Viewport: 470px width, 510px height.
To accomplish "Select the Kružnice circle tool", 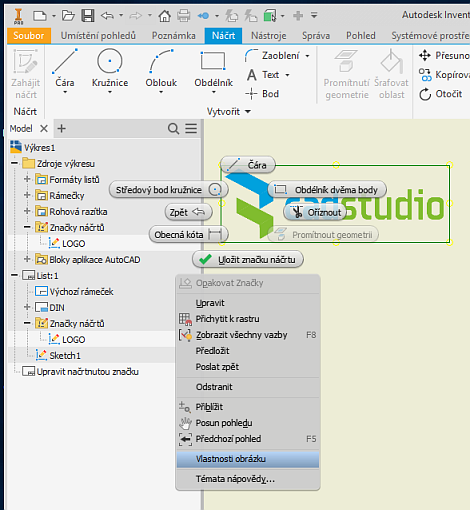I will pos(110,68).
